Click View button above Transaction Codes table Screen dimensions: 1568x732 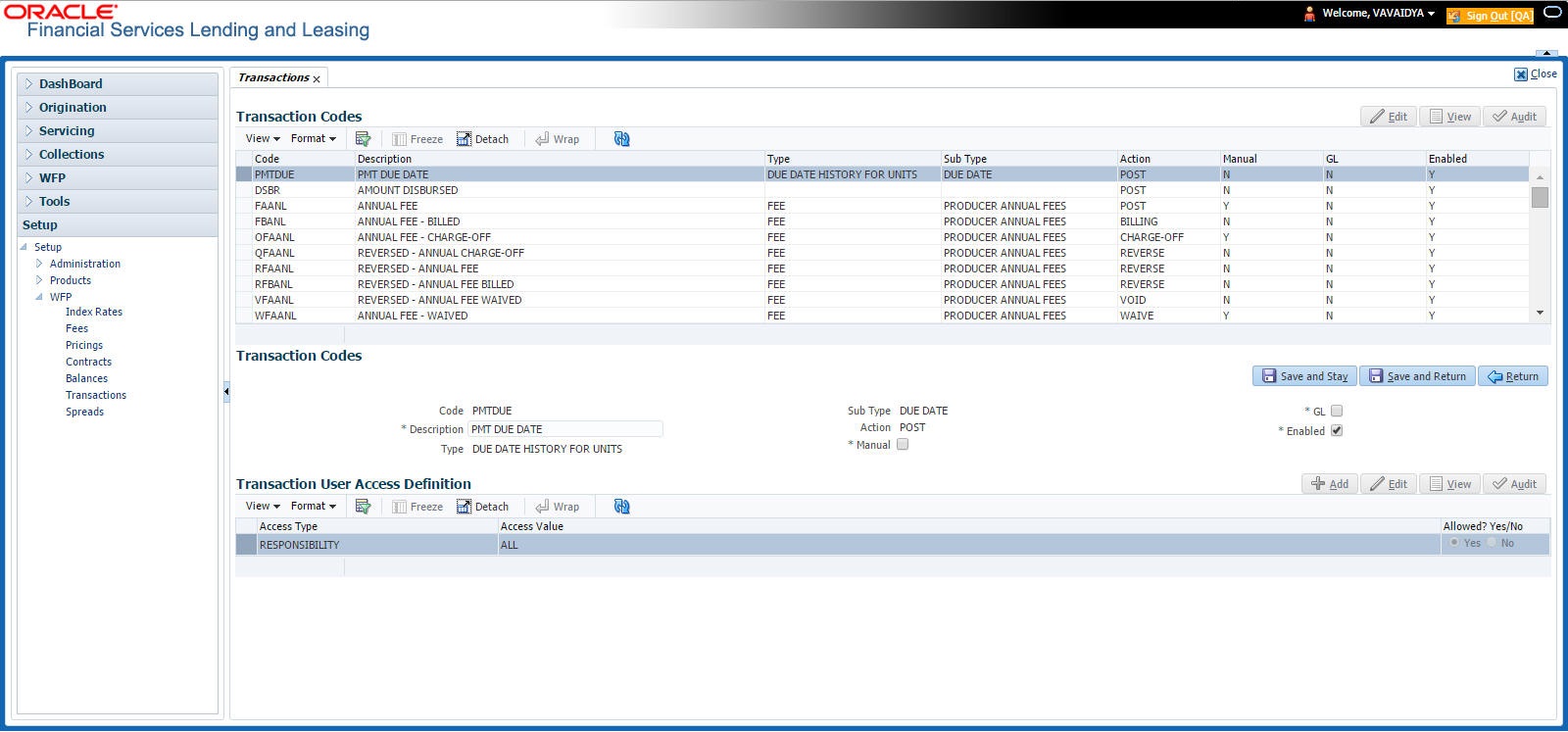pos(1450,117)
